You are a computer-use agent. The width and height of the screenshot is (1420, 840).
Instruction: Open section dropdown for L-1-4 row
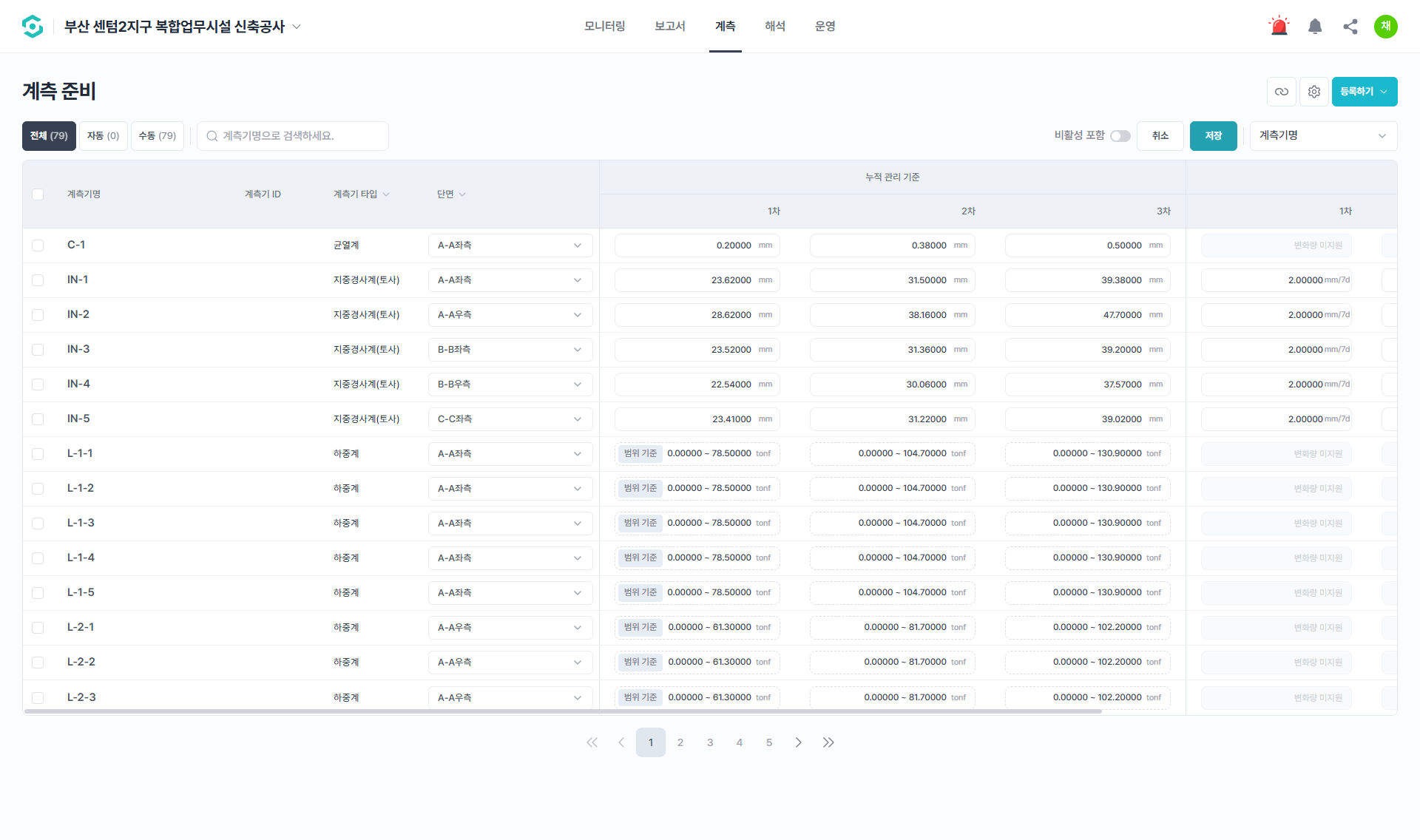510,558
